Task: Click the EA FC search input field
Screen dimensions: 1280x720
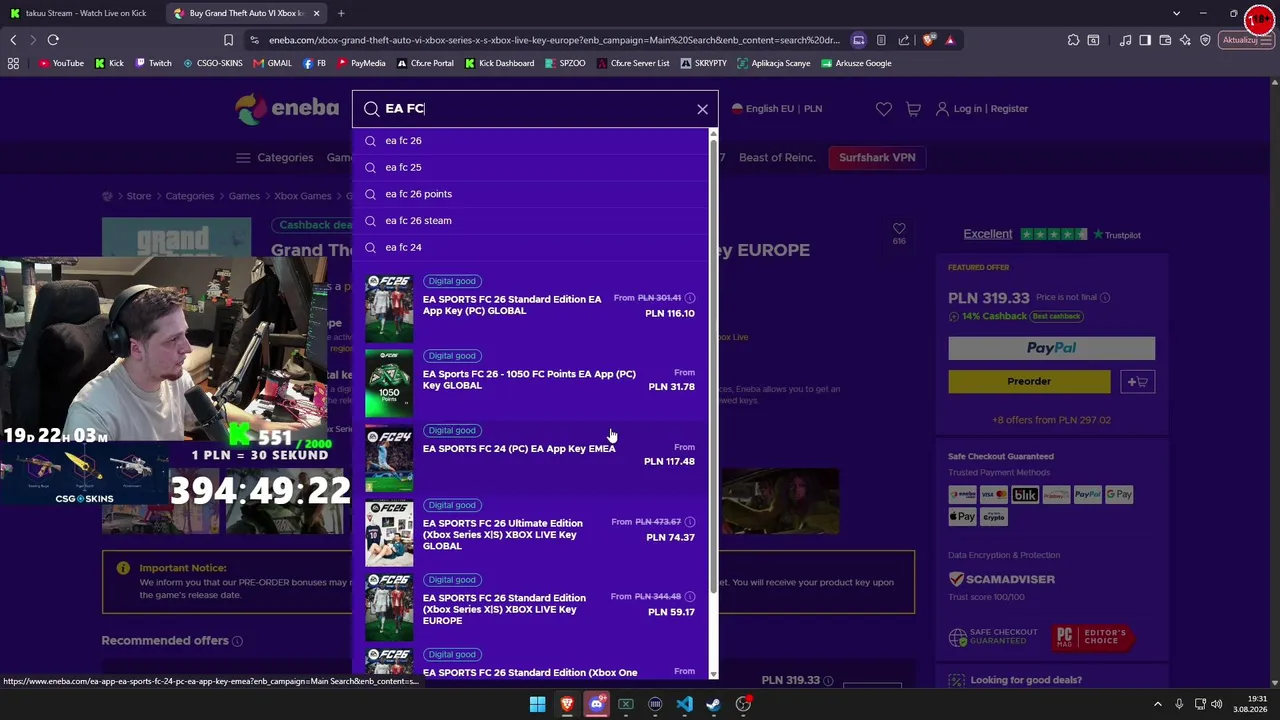Action: pyautogui.click(x=535, y=109)
